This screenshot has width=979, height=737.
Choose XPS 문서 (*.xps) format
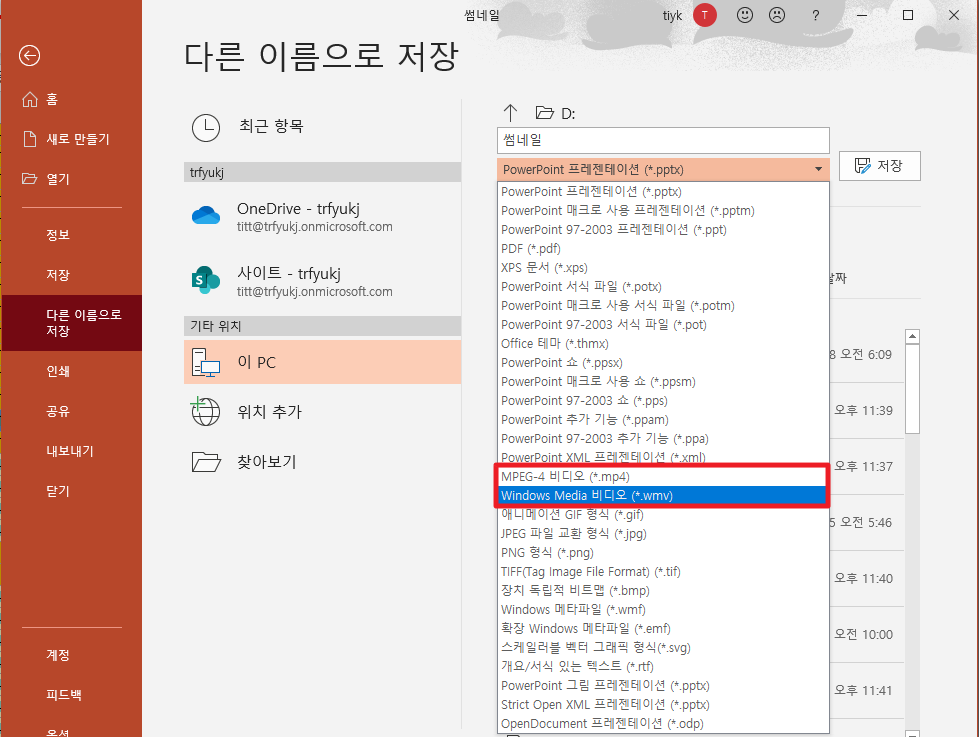click(x=663, y=267)
